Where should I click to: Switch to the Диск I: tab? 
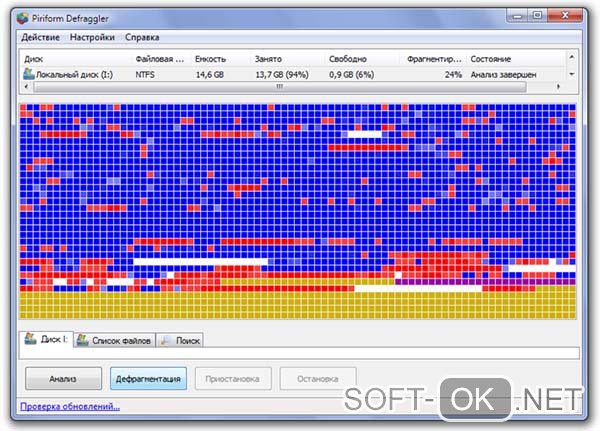(46, 340)
